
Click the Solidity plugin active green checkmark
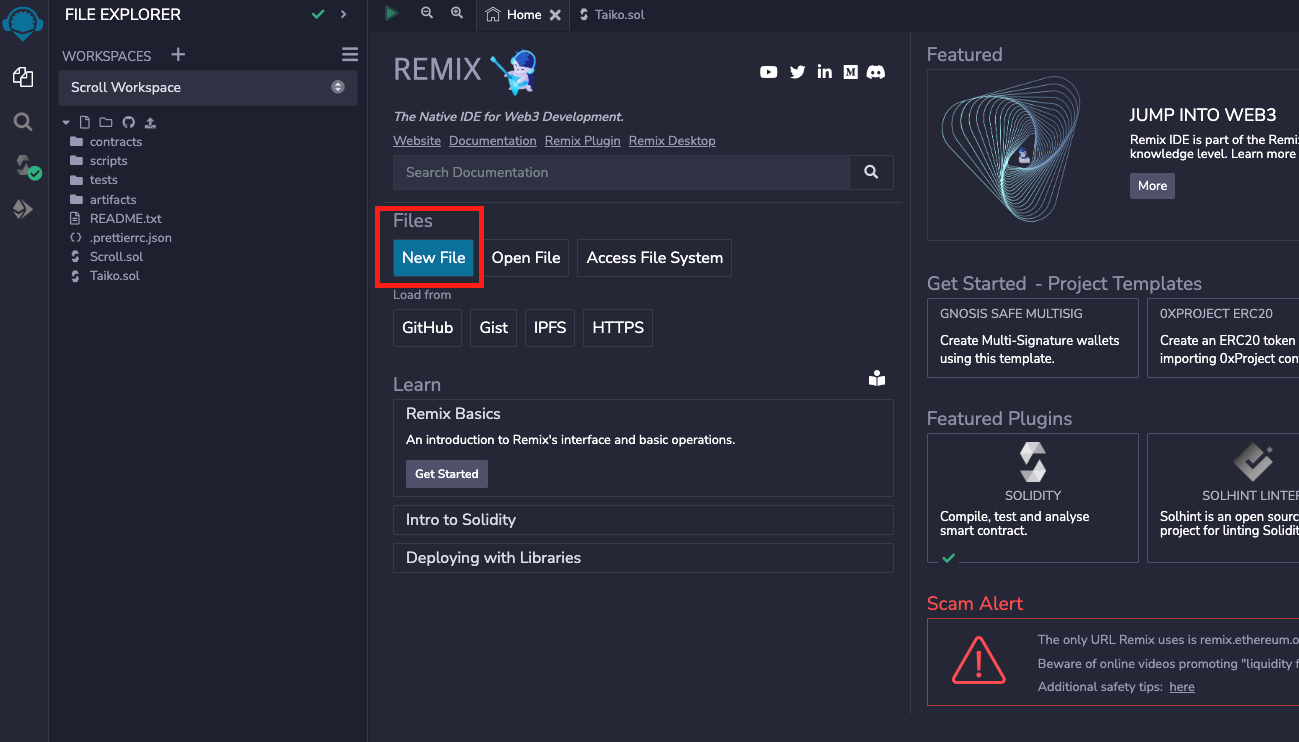tap(949, 557)
